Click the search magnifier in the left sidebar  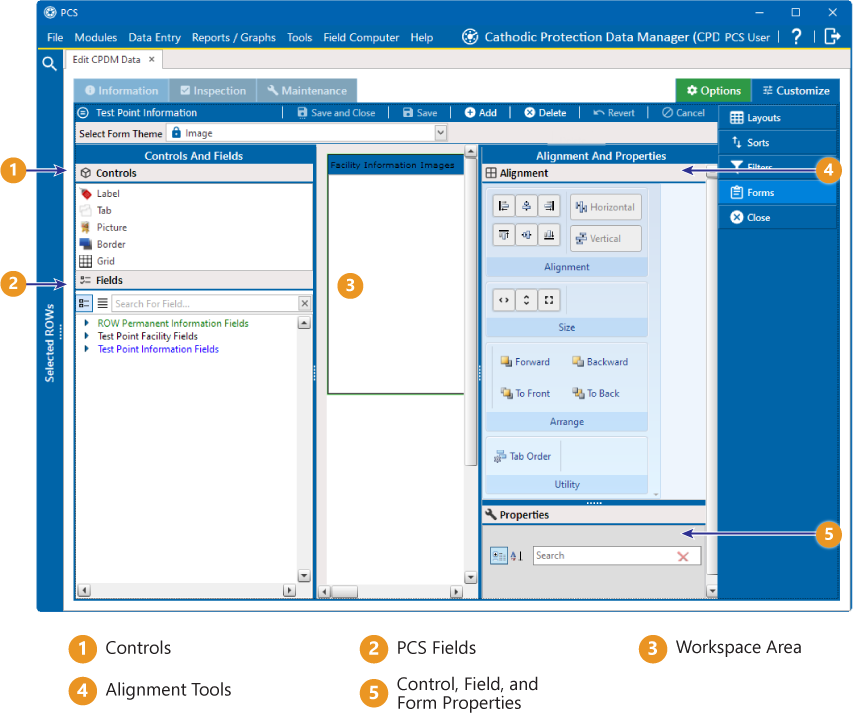pyautogui.click(x=49, y=64)
